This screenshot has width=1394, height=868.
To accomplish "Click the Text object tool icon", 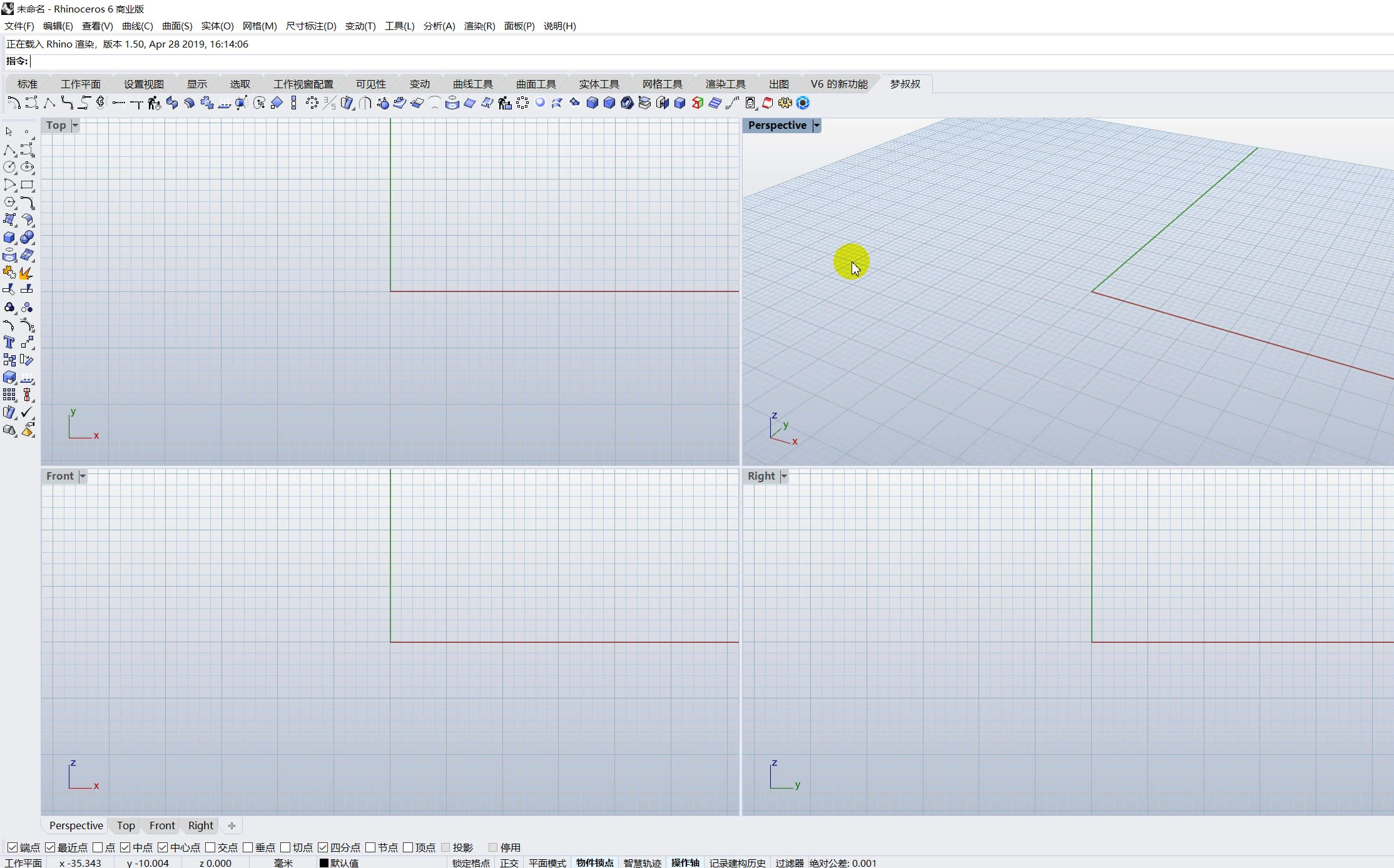I will point(9,342).
